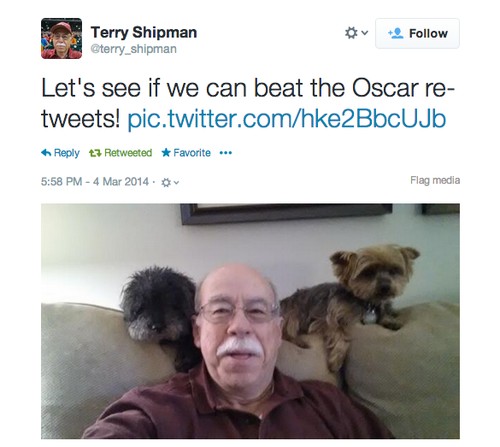
Task: Click the gear icon beside Follow button
Action: (351, 33)
